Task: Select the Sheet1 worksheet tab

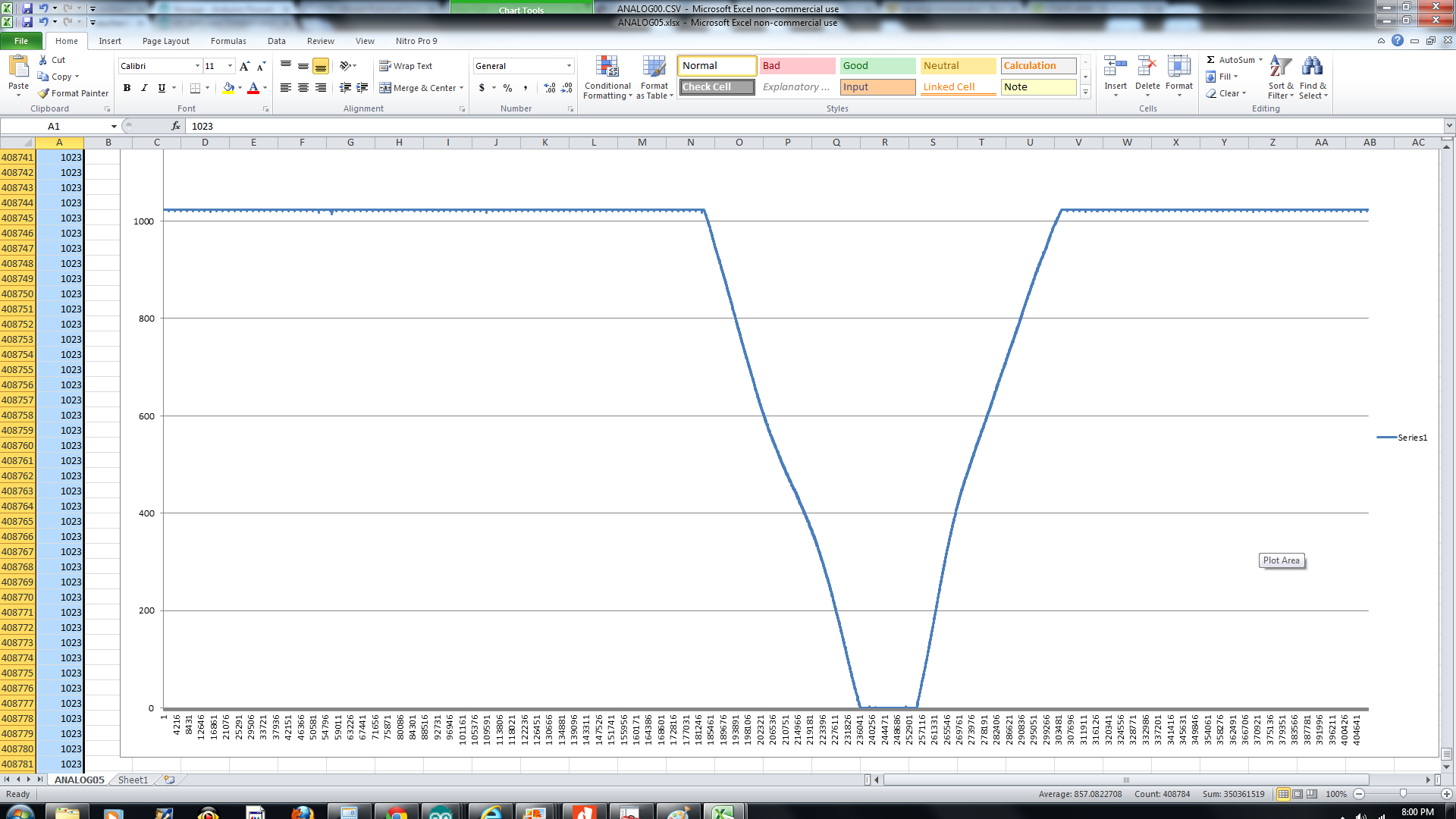Action: (133, 780)
